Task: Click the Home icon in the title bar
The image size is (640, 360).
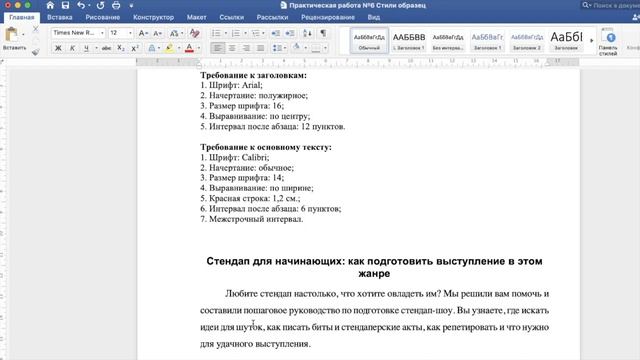Action: click(50, 5)
